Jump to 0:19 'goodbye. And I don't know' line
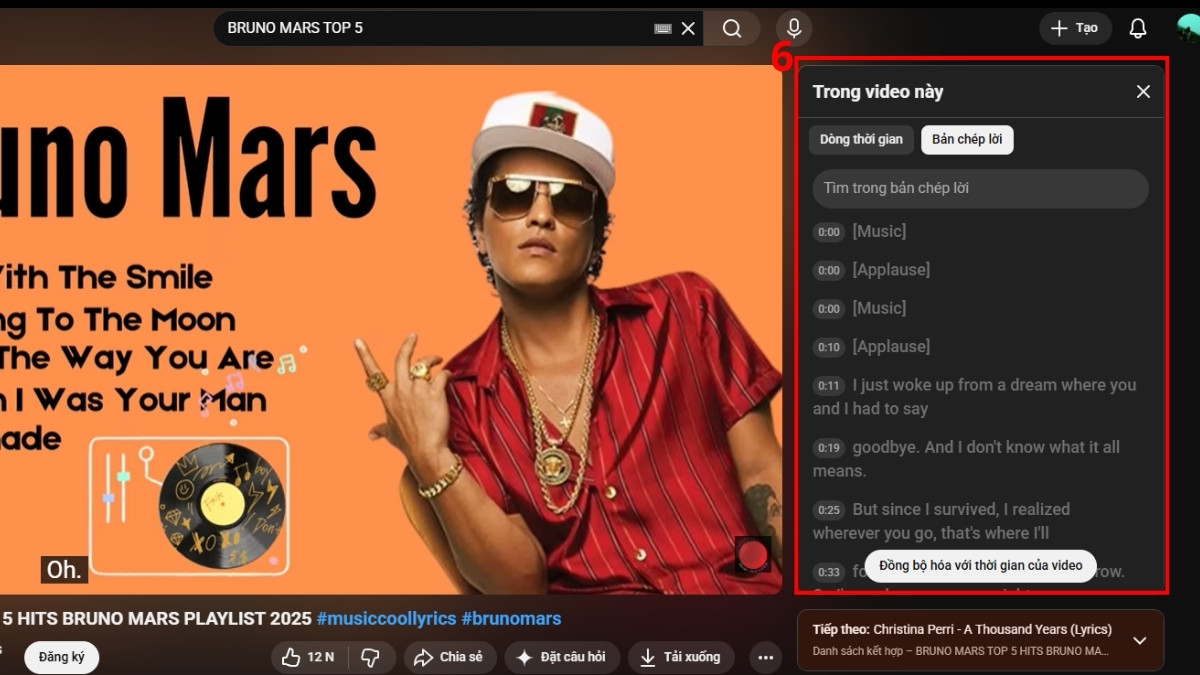Screen dimensions: 1200x675 (x=980, y=459)
